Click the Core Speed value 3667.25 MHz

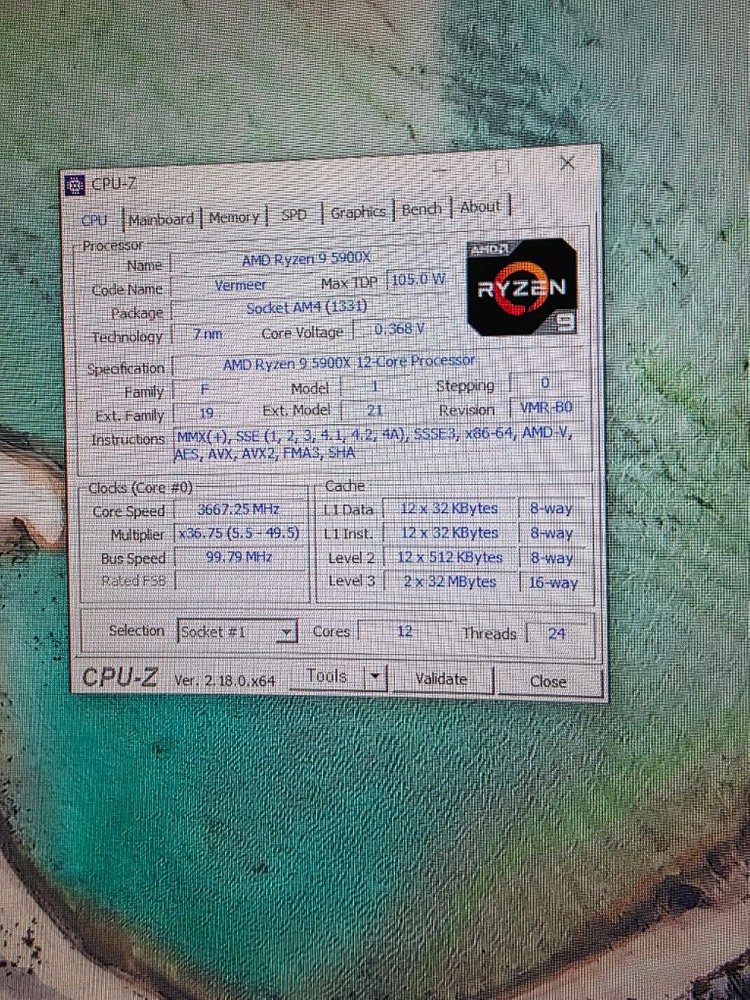239,510
